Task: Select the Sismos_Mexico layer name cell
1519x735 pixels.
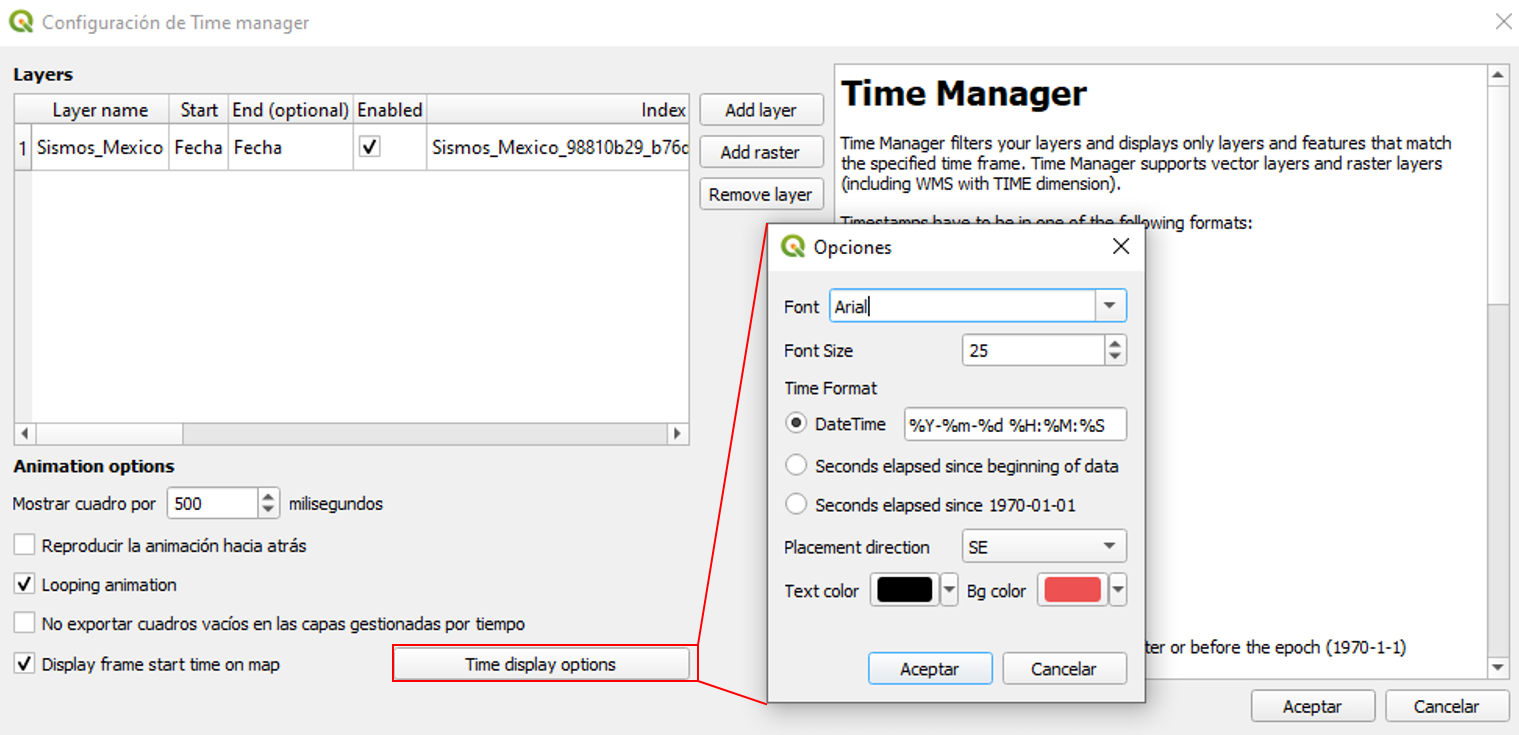Action: pos(100,148)
